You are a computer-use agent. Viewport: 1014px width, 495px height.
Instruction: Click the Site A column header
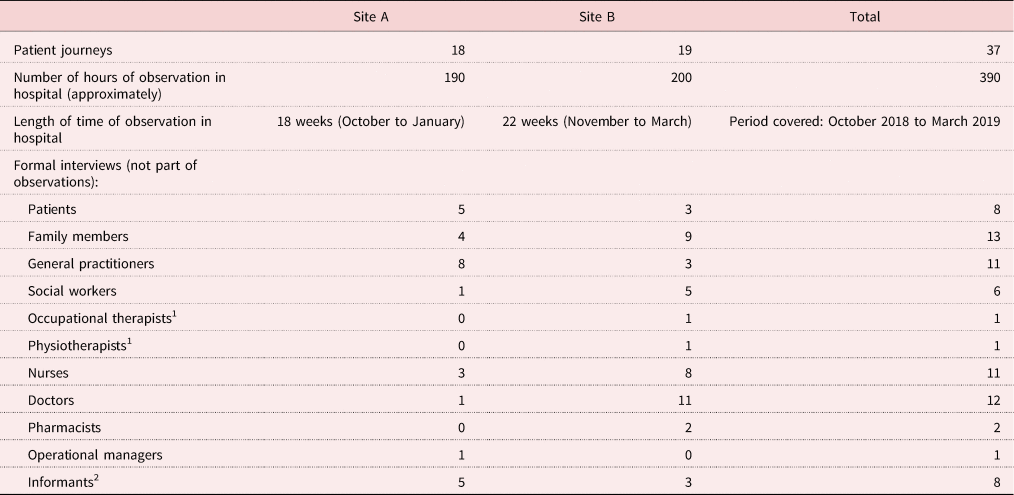tap(371, 17)
